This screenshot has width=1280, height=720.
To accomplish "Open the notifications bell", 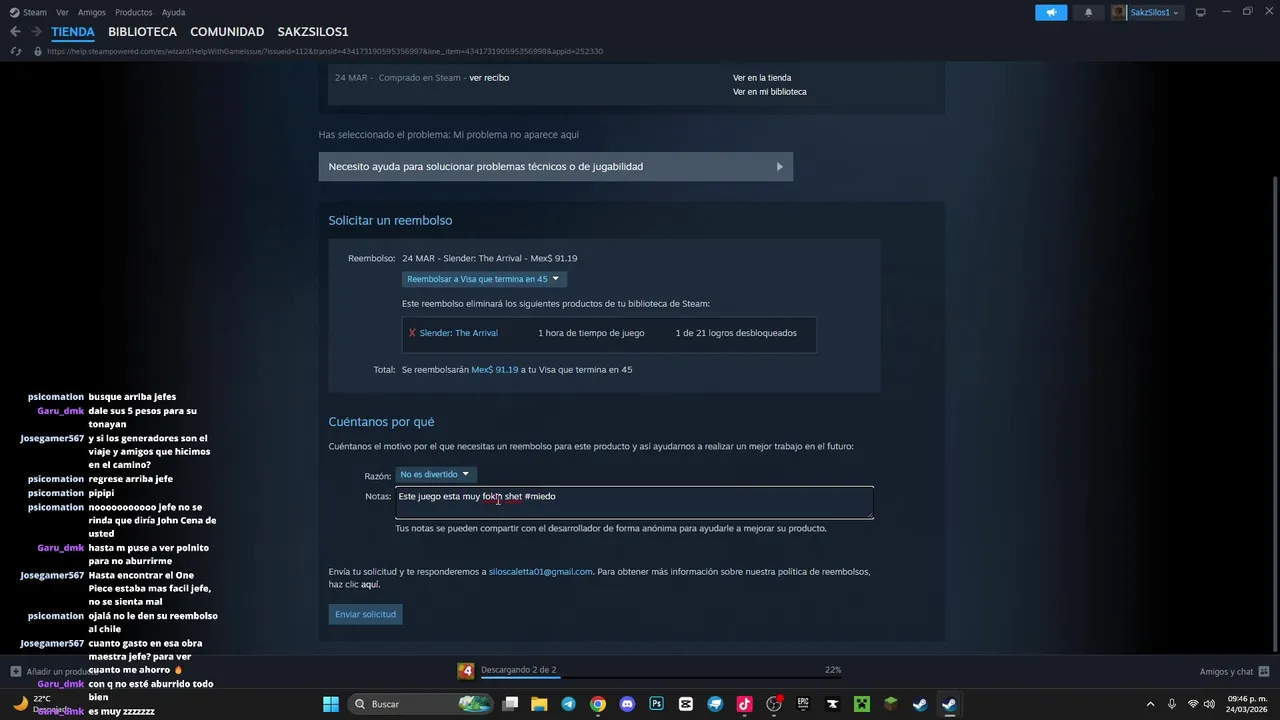I will [x=1088, y=12].
